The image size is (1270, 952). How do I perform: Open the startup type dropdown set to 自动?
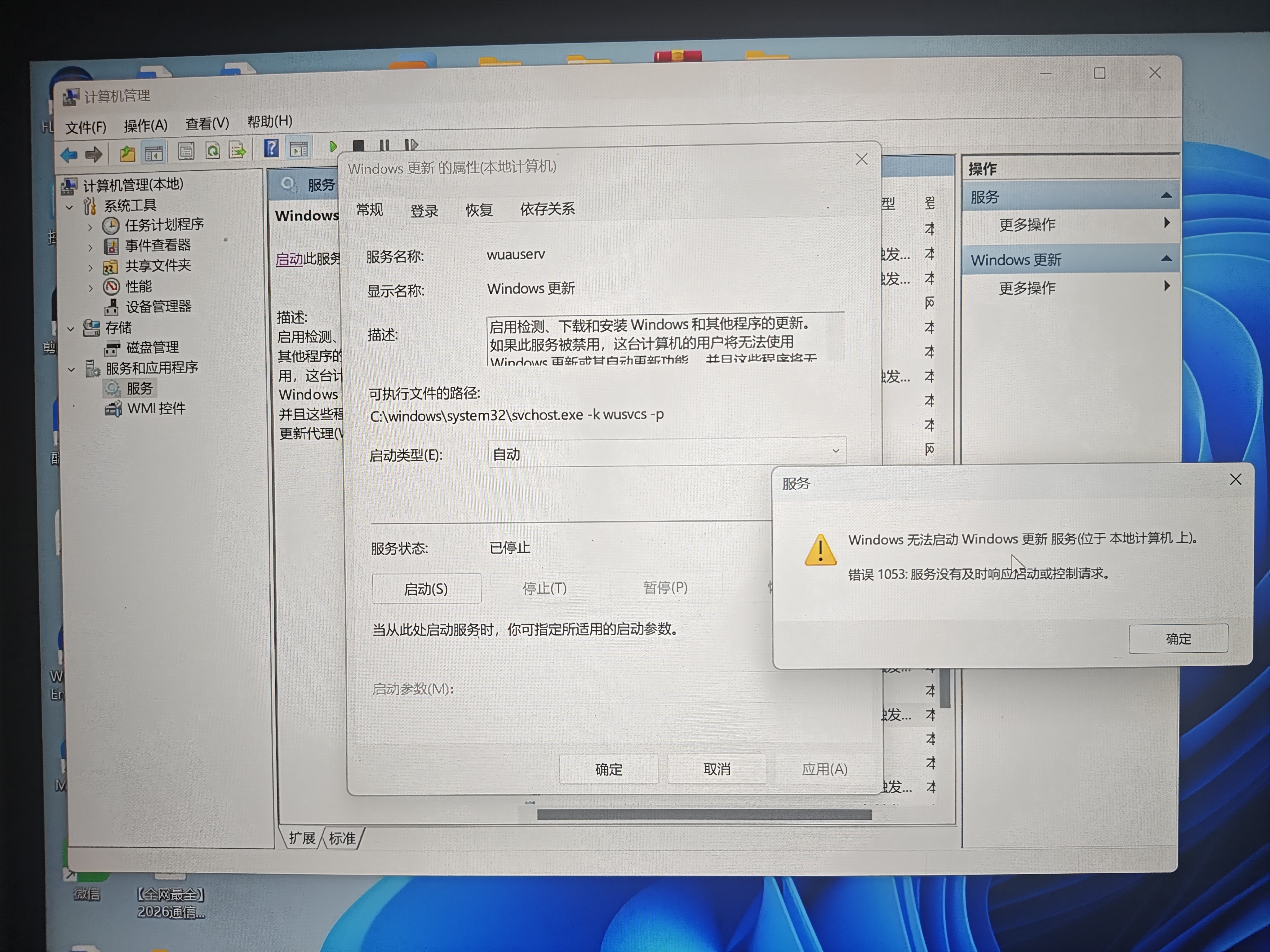666,453
